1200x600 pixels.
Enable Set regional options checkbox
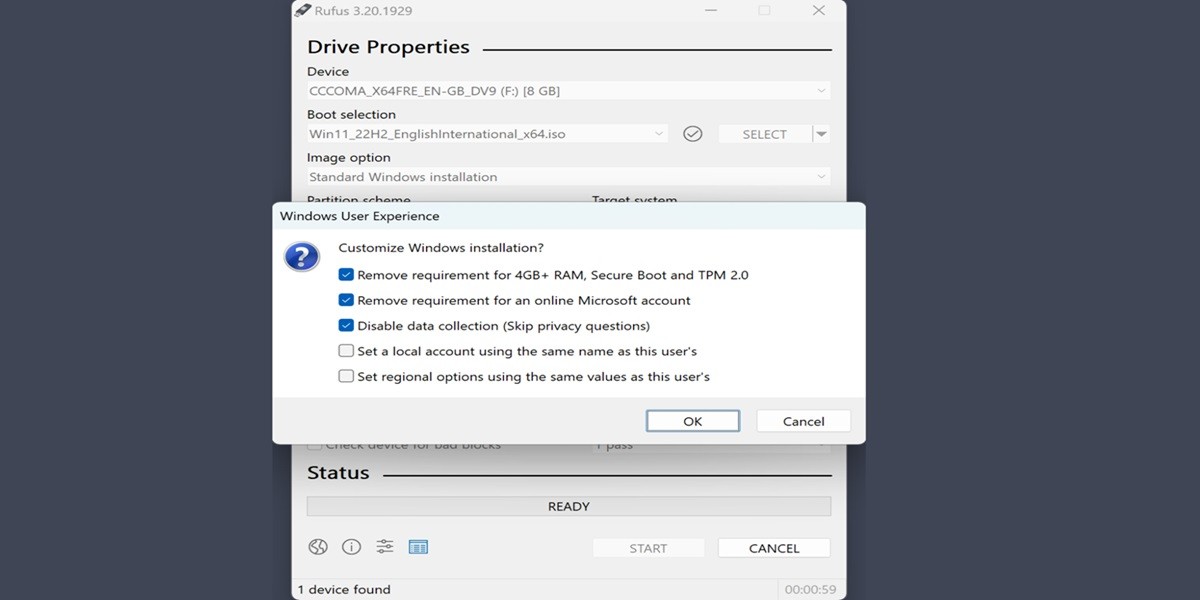pyautogui.click(x=346, y=377)
